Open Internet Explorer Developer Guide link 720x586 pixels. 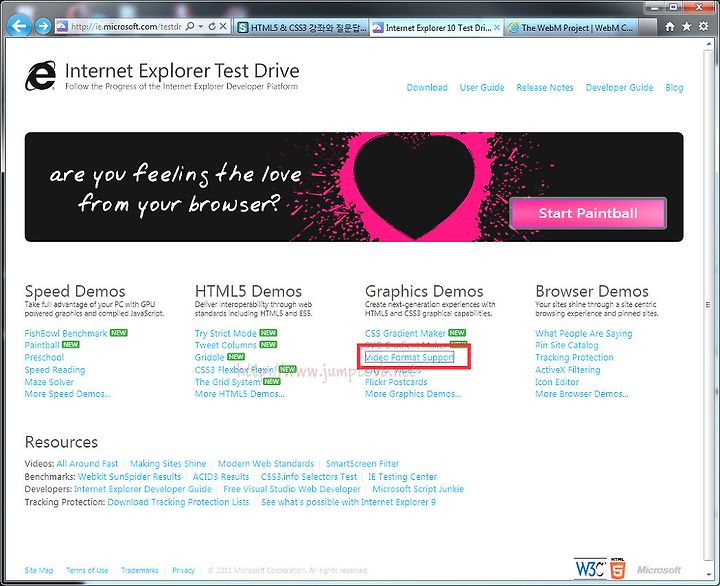click(x=143, y=489)
